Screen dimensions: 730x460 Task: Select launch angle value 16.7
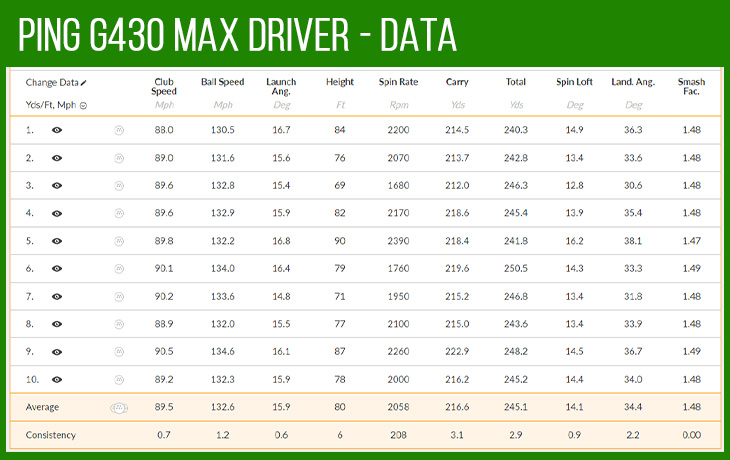pos(281,130)
